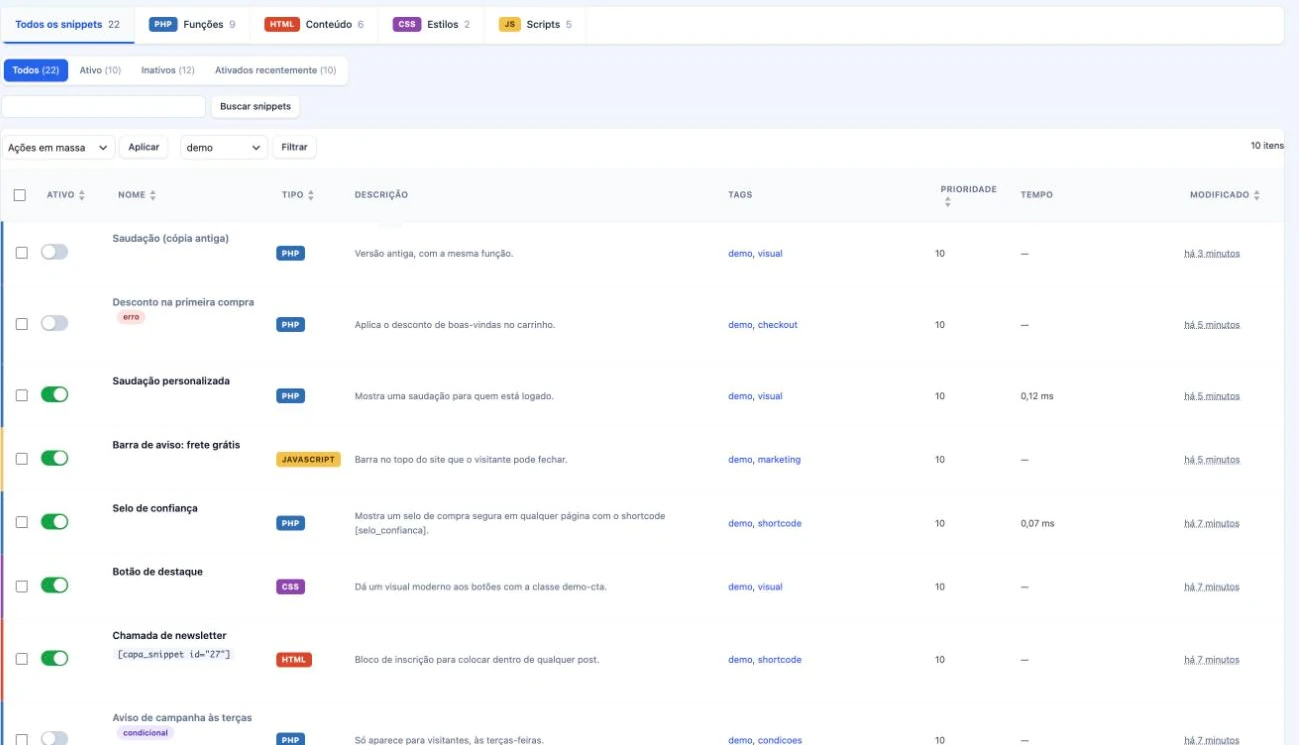Click the [capa_snippet id="27"] shortcode
This screenshot has height=745, width=1299.
(x=174, y=654)
